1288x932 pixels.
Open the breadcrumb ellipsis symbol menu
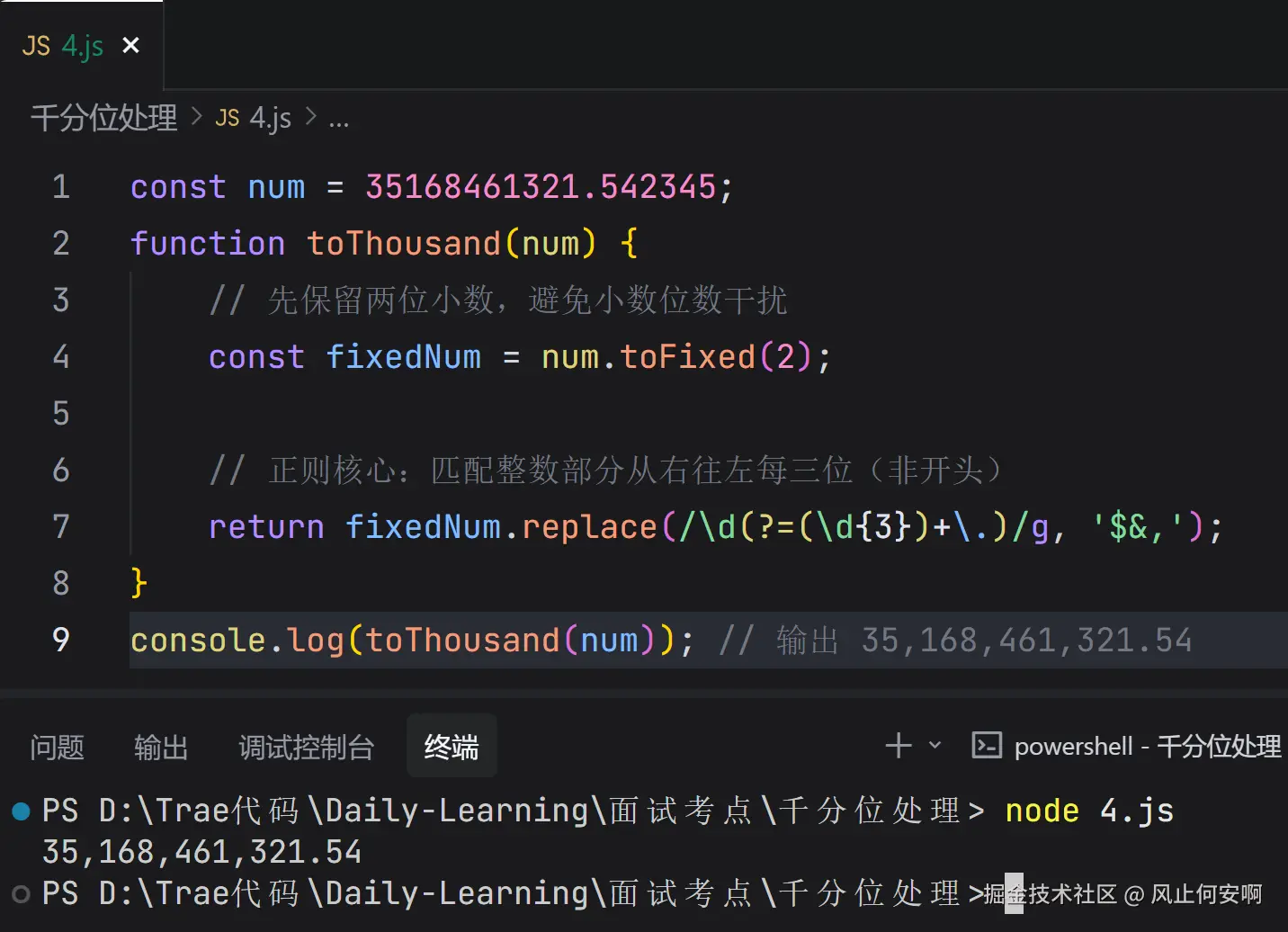pyautogui.click(x=338, y=118)
